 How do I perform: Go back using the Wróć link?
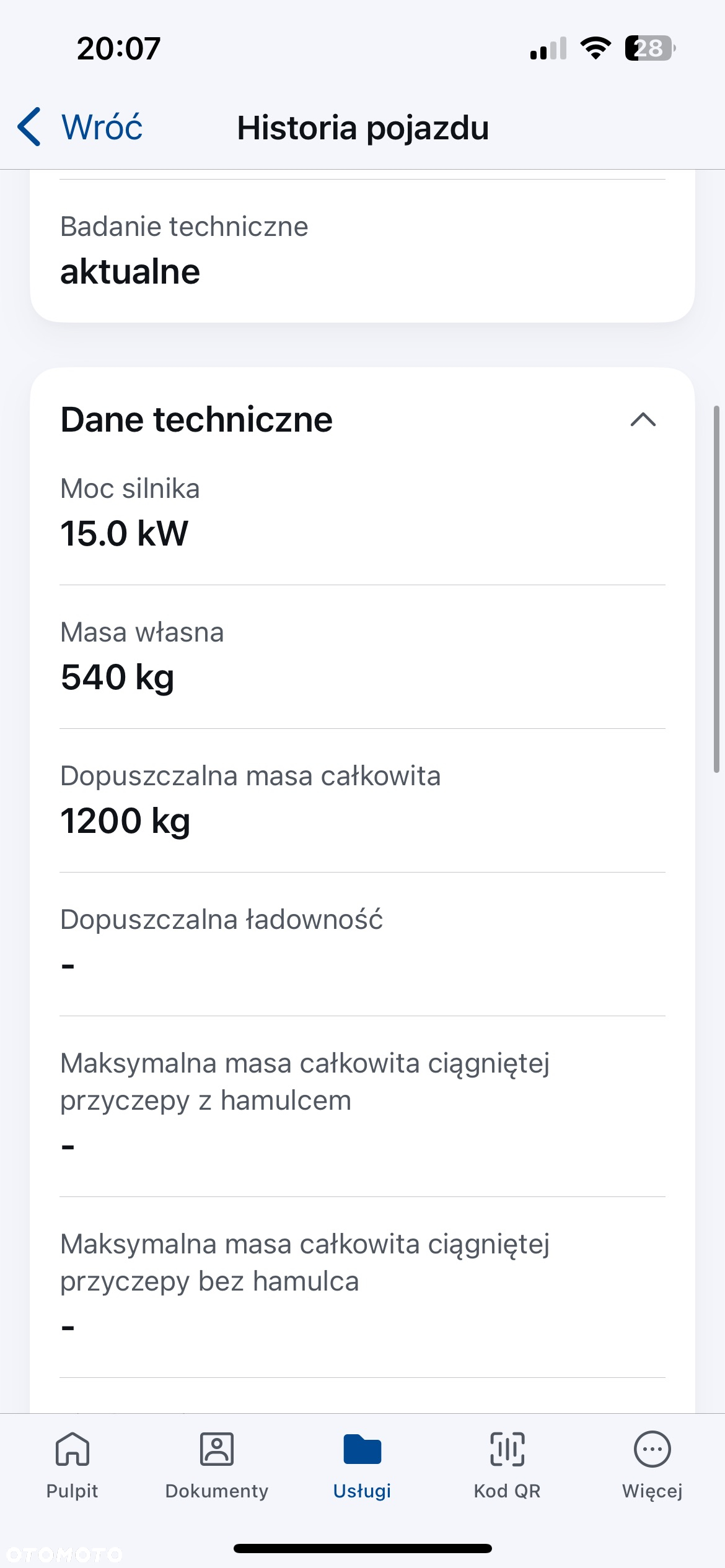click(x=102, y=128)
